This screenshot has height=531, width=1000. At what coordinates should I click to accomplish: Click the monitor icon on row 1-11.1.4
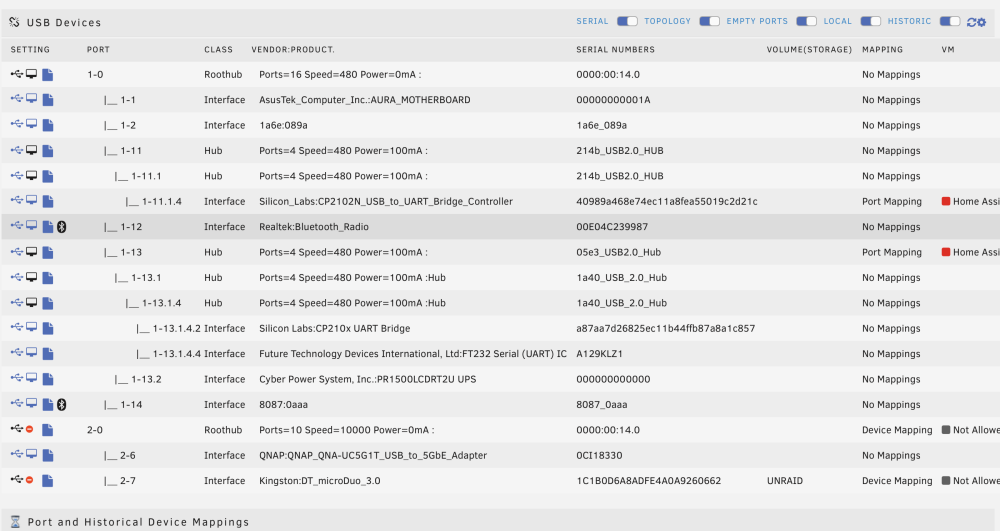pyautogui.click(x=31, y=201)
